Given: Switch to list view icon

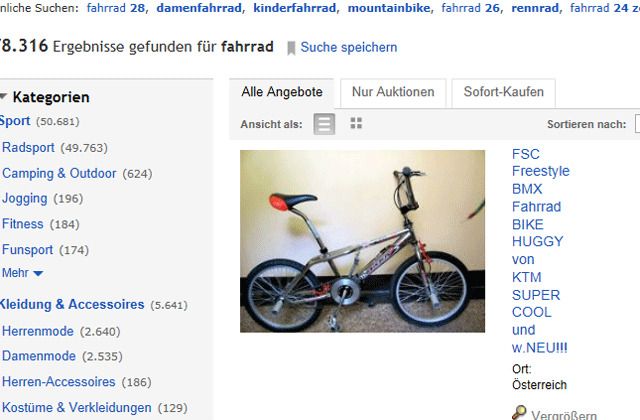Looking at the screenshot, I should [x=324, y=124].
